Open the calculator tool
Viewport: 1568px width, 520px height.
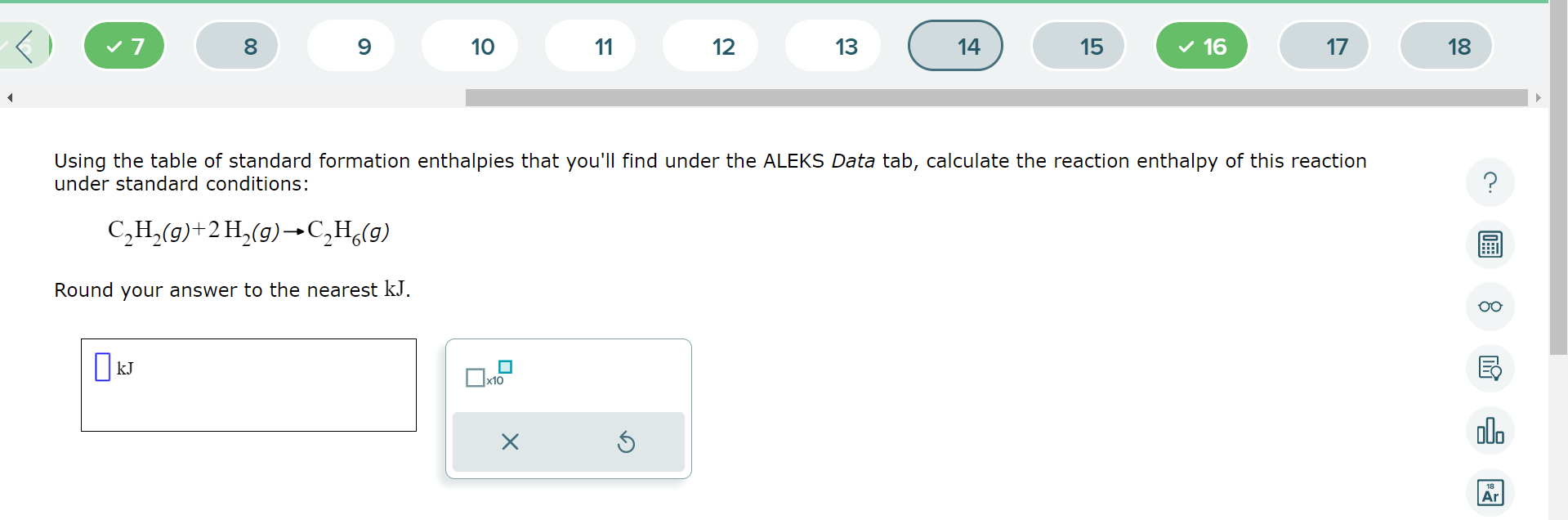point(1490,244)
